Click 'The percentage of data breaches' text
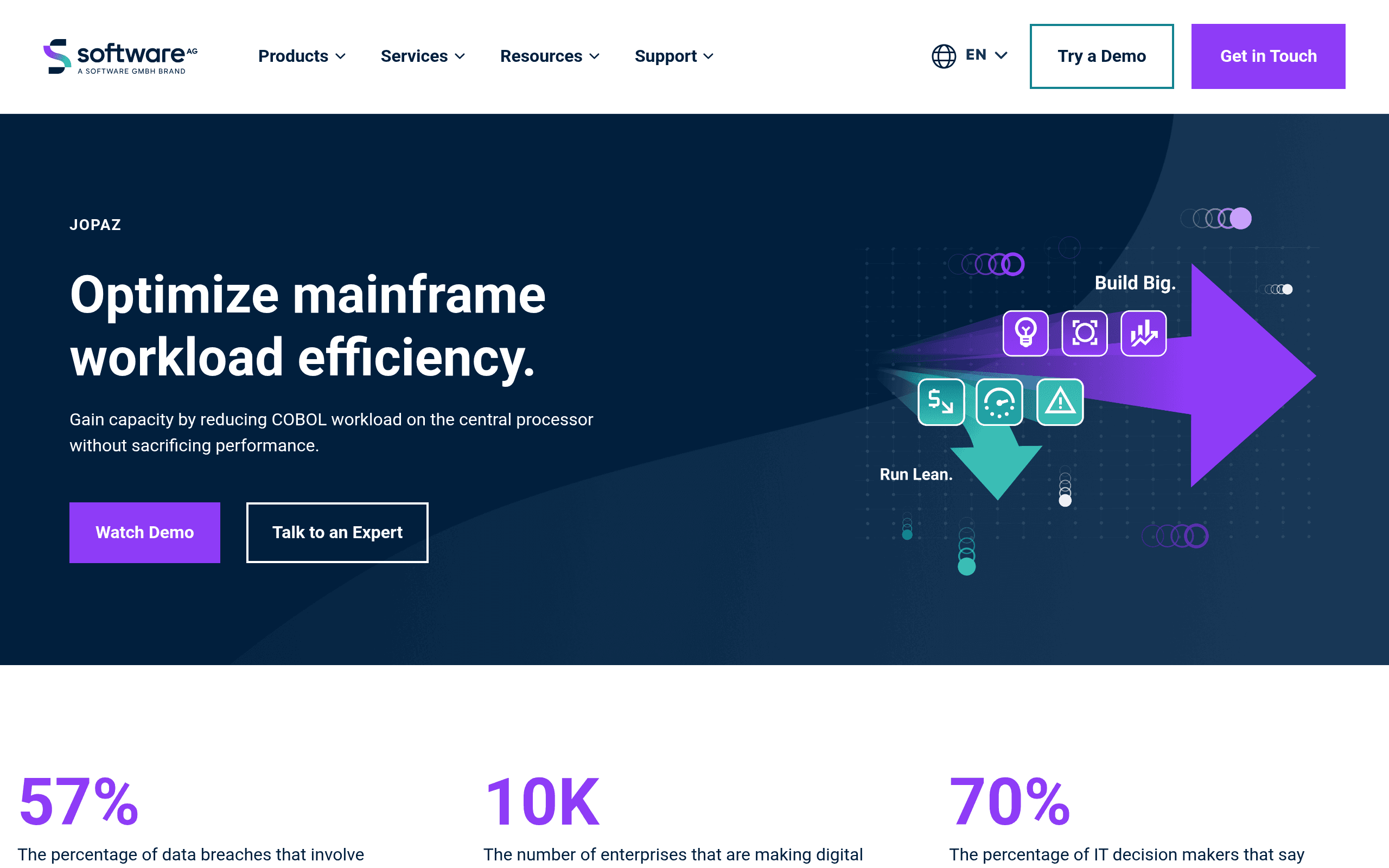The width and height of the screenshot is (1389, 868). (x=190, y=855)
